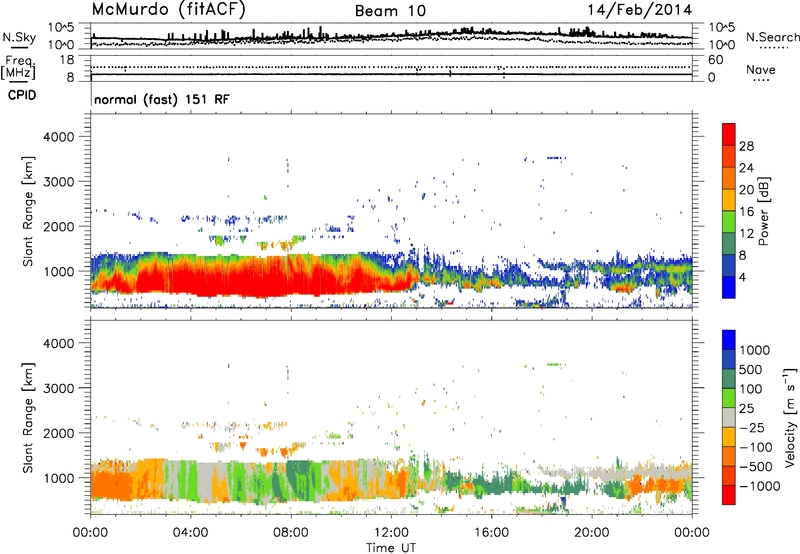The height and width of the screenshot is (554, 800).
Task: Click the 4 tick label on power colorbar
Action: point(742,277)
